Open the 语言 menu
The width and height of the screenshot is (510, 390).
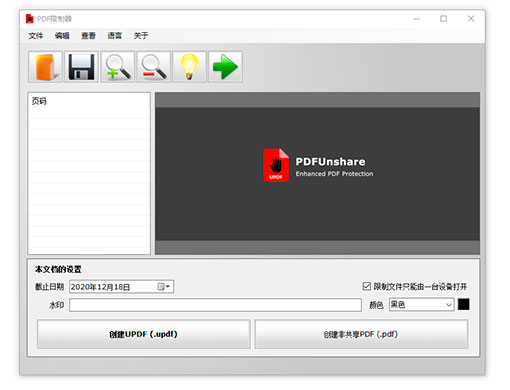pyautogui.click(x=115, y=36)
